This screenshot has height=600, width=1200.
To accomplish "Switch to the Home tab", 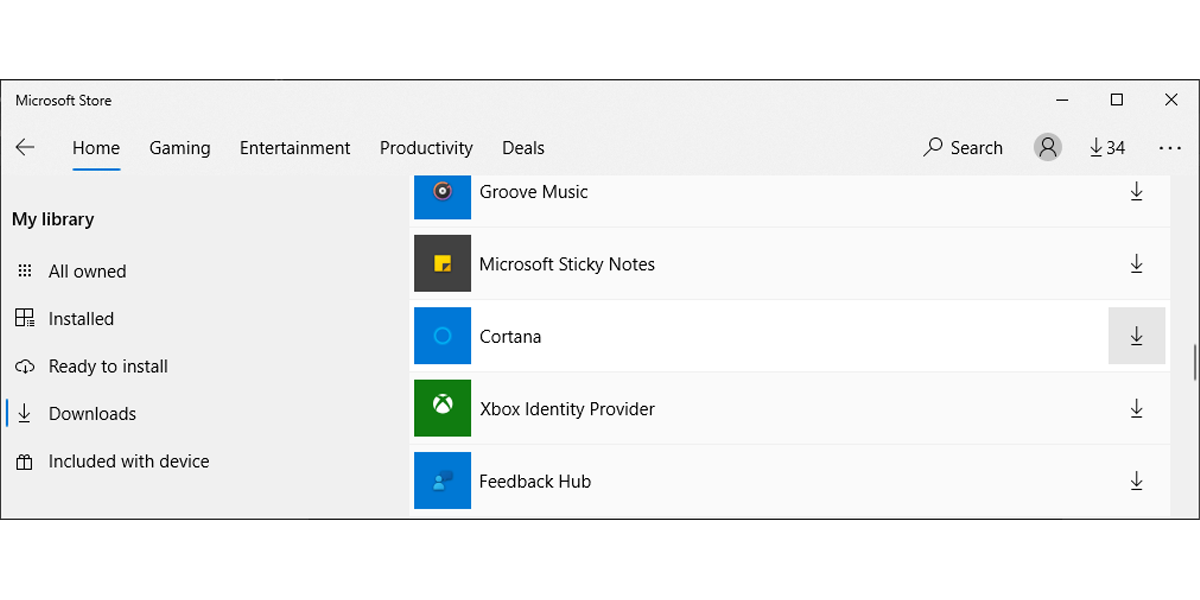I will pyautogui.click(x=96, y=148).
